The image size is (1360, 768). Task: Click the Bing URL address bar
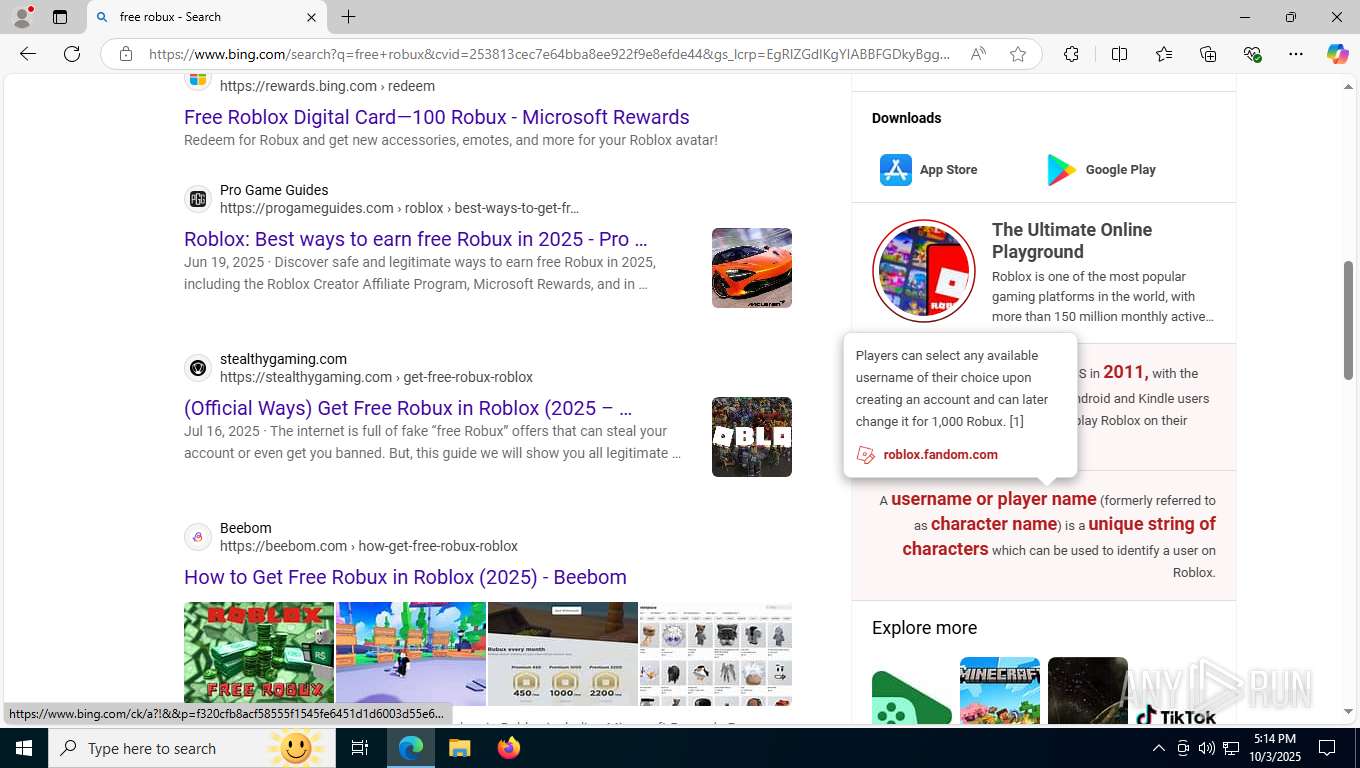[x=549, y=54]
